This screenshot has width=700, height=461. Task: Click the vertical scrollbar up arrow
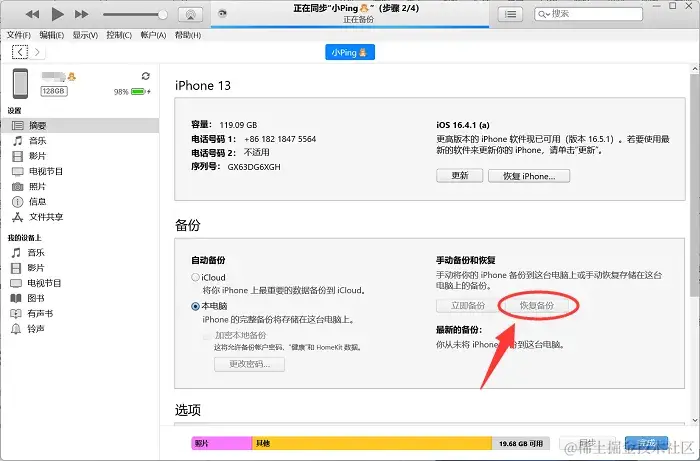click(695, 69)
